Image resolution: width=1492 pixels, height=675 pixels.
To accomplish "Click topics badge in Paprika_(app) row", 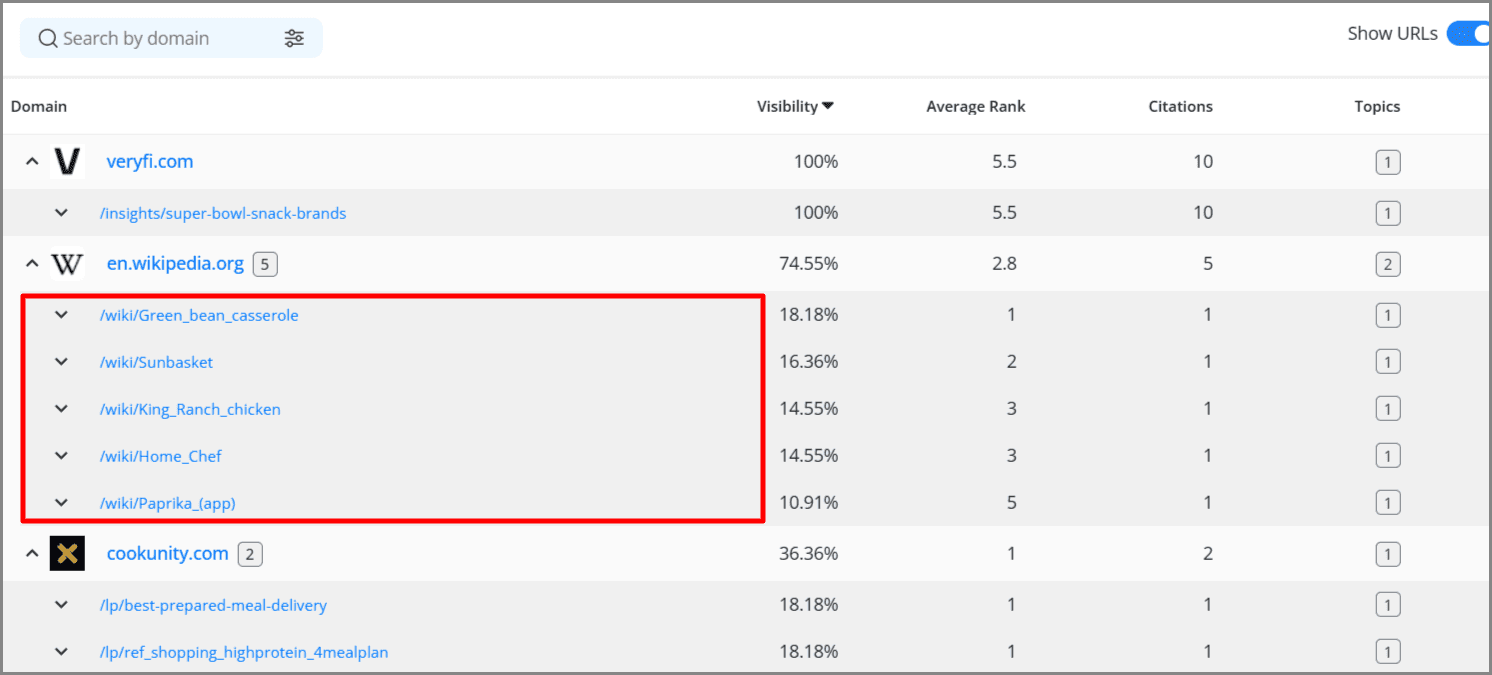I will click(x=1387, y=503).
